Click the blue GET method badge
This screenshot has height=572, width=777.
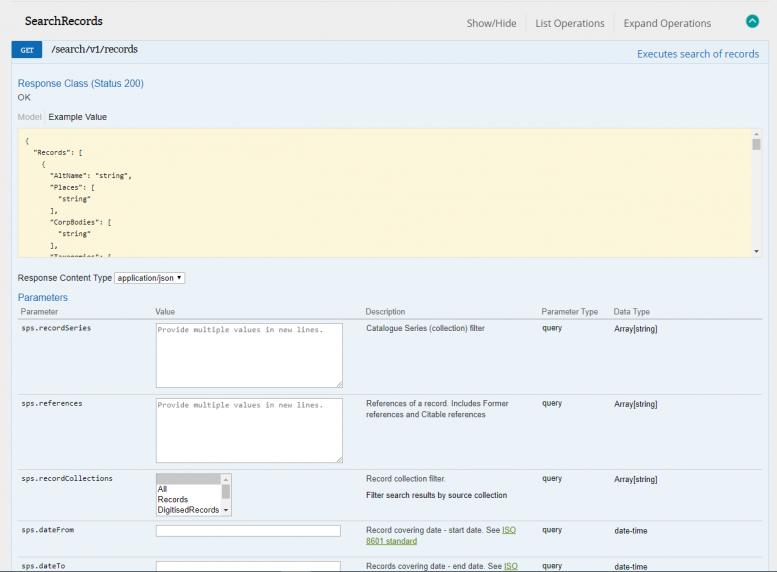(x=27, y=50)
